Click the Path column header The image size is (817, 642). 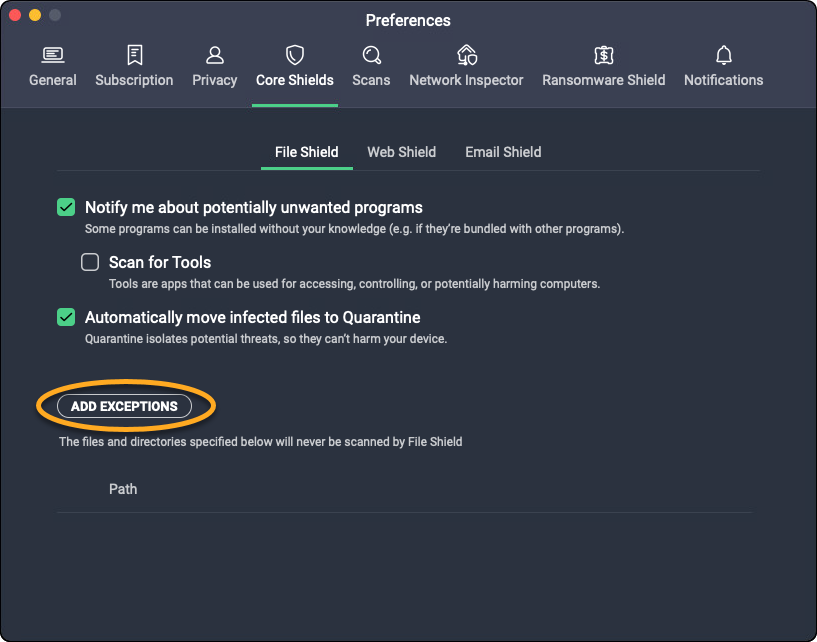point(123,489)
